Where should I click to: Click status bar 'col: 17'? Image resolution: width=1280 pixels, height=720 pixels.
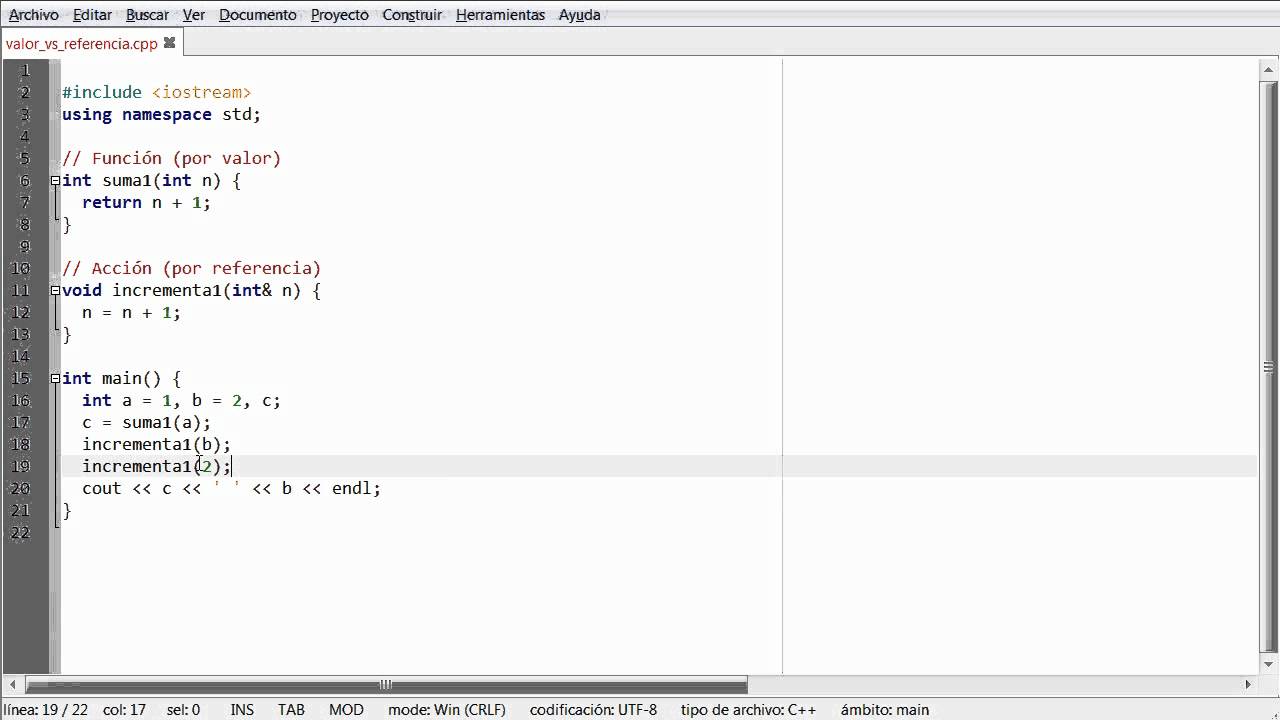click(x=124, y=710)
